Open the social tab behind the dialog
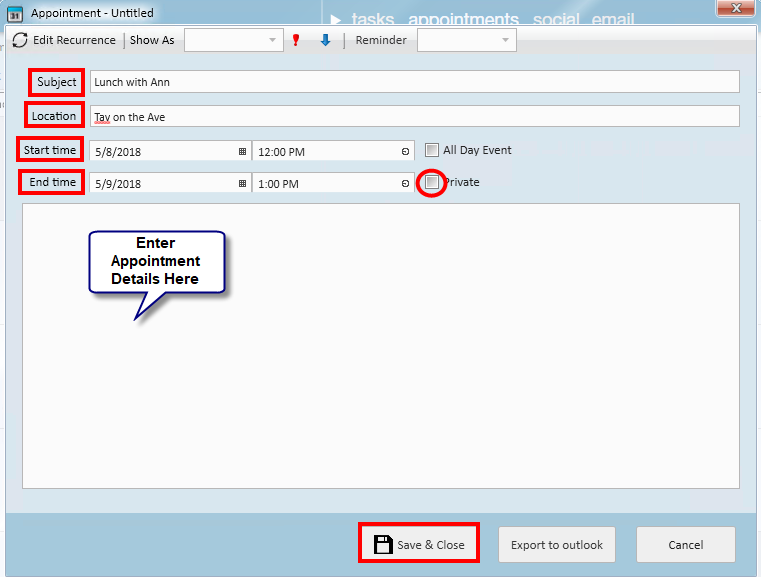 click(x=556, y=18)
